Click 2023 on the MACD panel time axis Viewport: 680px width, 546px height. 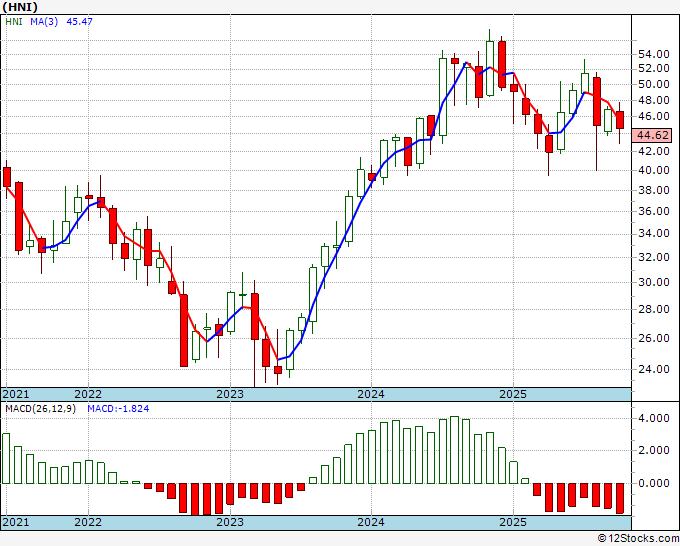[x=230, y=522]
